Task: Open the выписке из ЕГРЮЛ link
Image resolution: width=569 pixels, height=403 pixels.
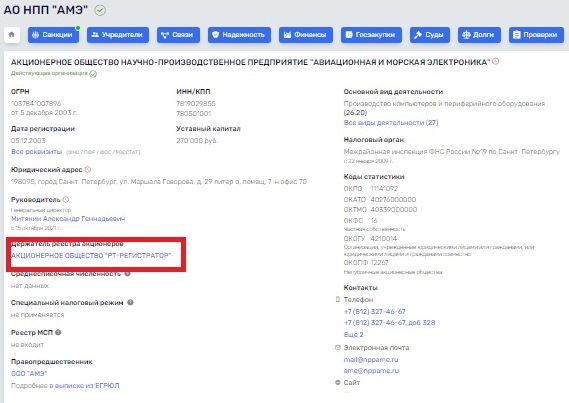Action: [x=87, y=386]
